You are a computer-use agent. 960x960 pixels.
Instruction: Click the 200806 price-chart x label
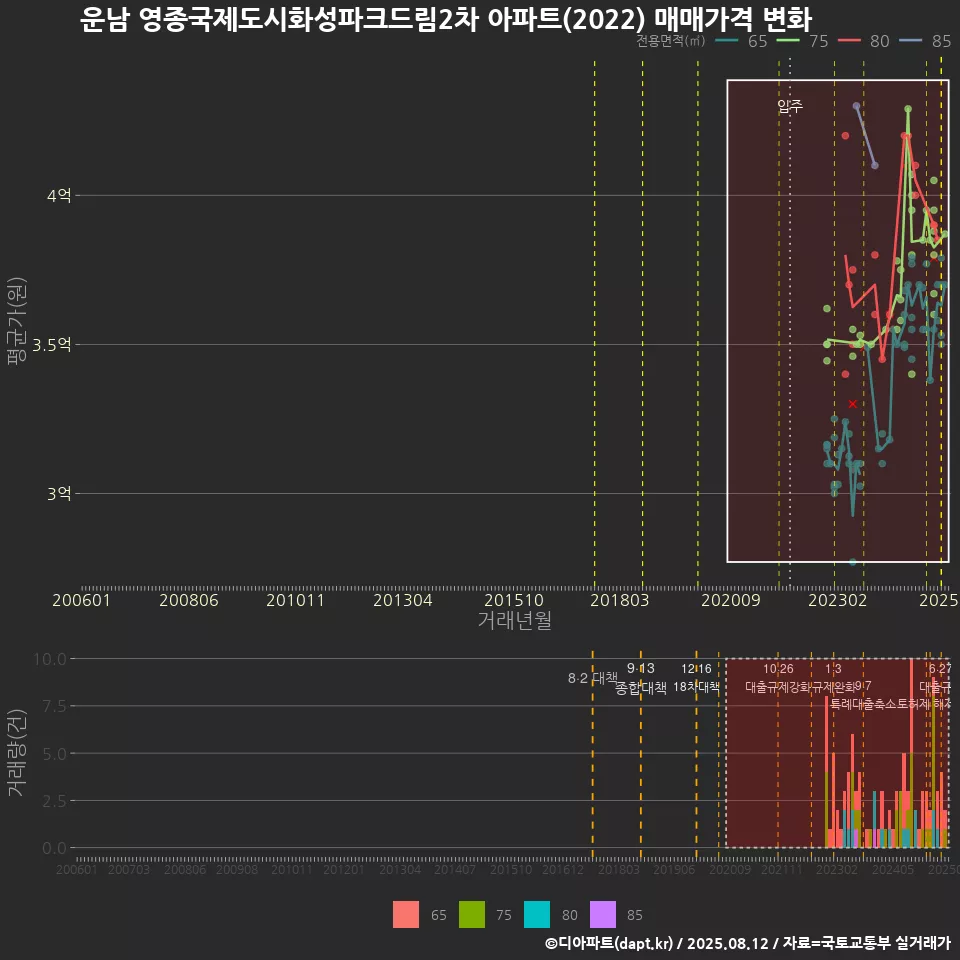point(189,600)
